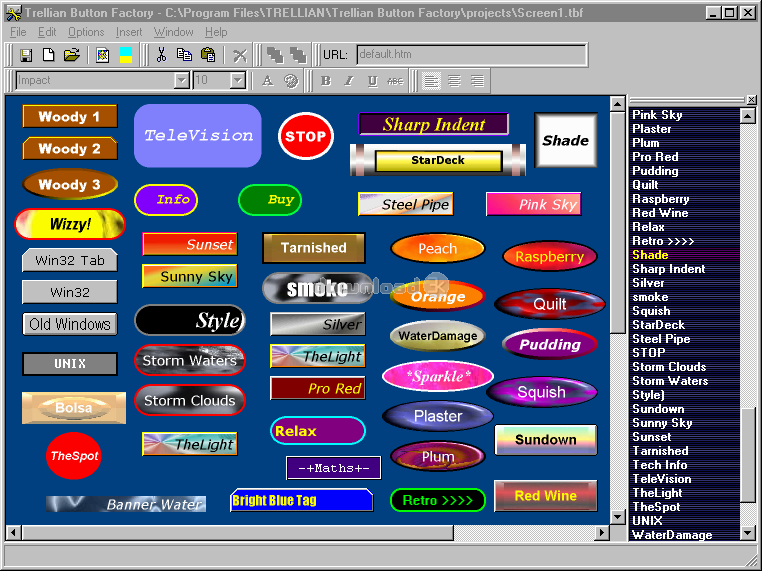Choose Sharp Indent in the style list
Viewport: 762px width, 571px height.
(x=668, y=269)
